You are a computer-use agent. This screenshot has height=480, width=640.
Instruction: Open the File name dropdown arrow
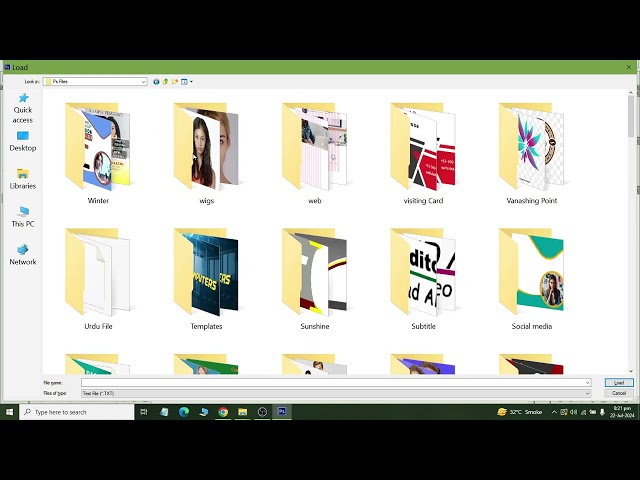pyautogui.click(x=587, y=382)
